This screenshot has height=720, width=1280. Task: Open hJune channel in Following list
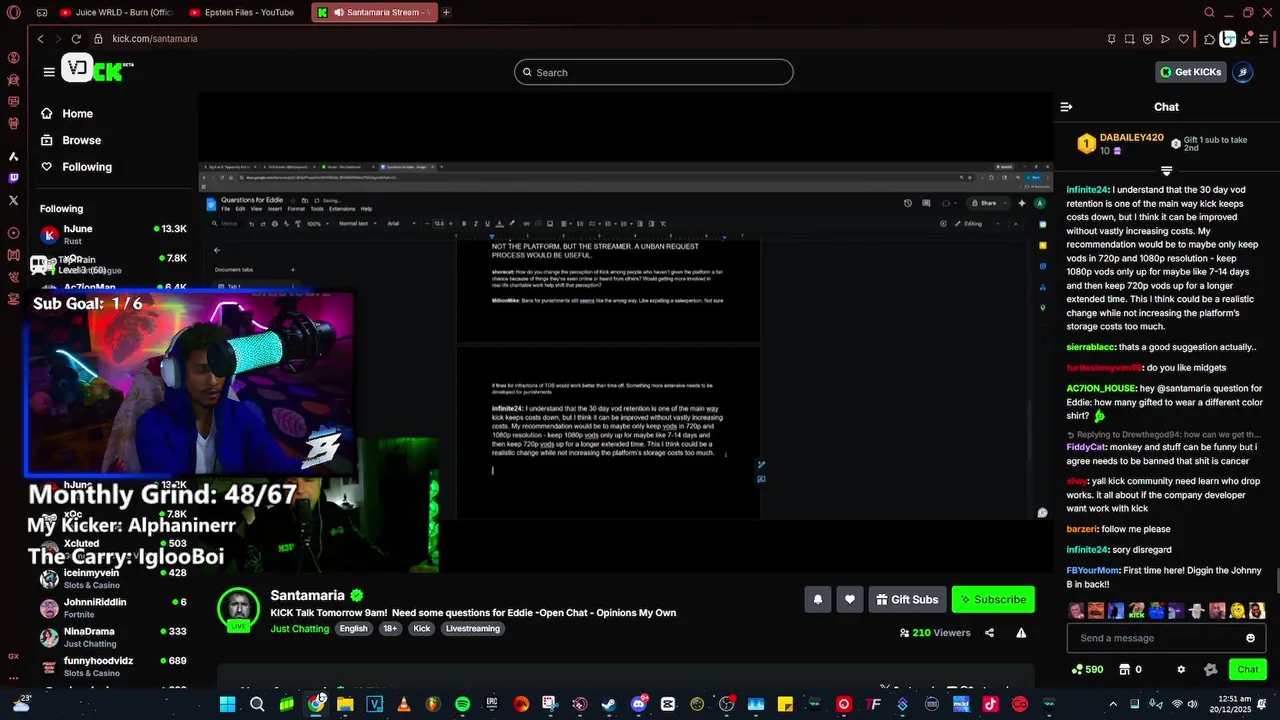point(113,234)
